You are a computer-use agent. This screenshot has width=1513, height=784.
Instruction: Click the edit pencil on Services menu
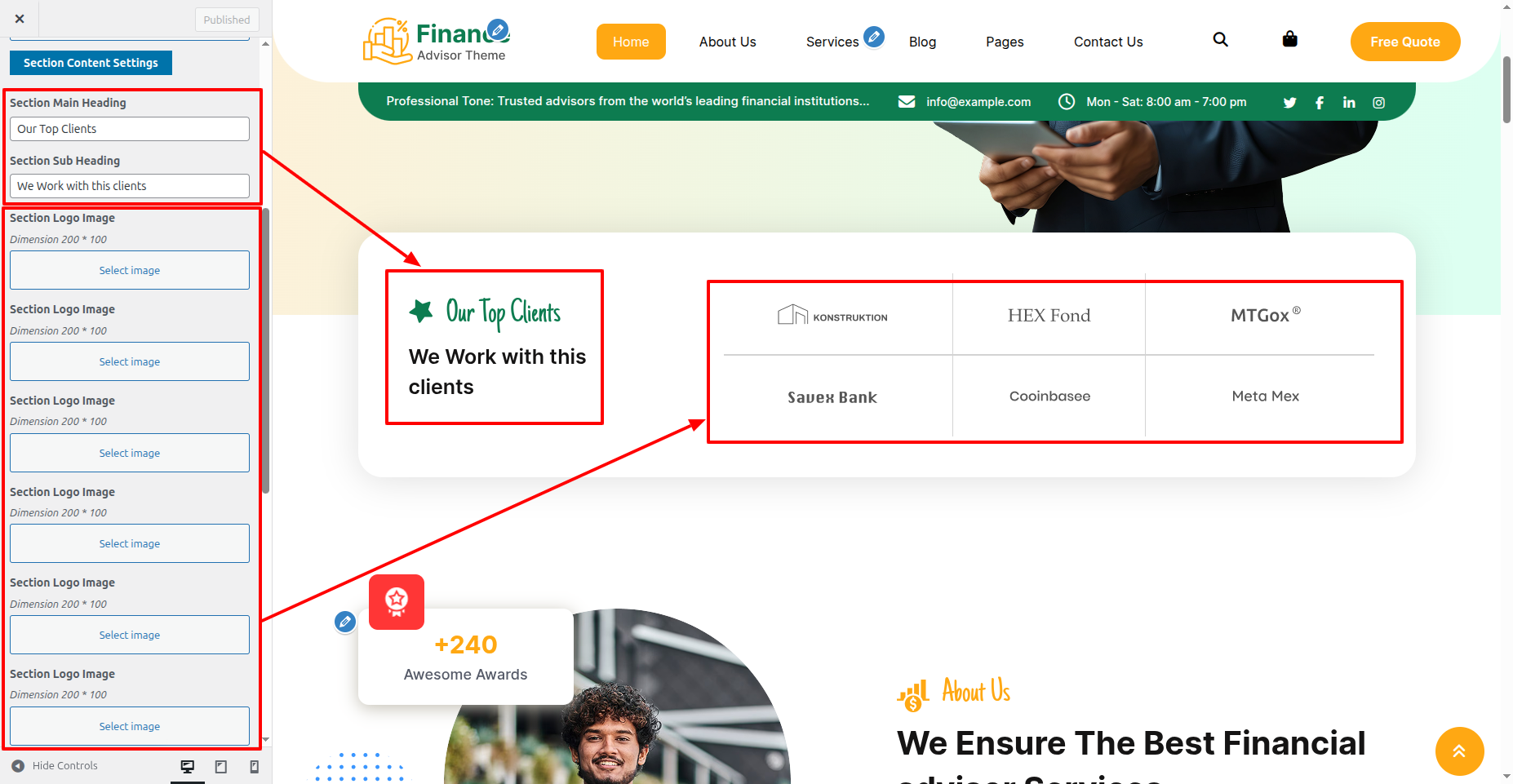point(874,36)
